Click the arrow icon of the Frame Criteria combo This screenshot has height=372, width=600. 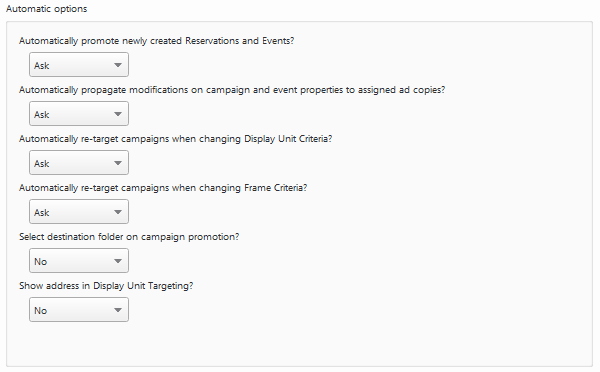coord(118,212)
